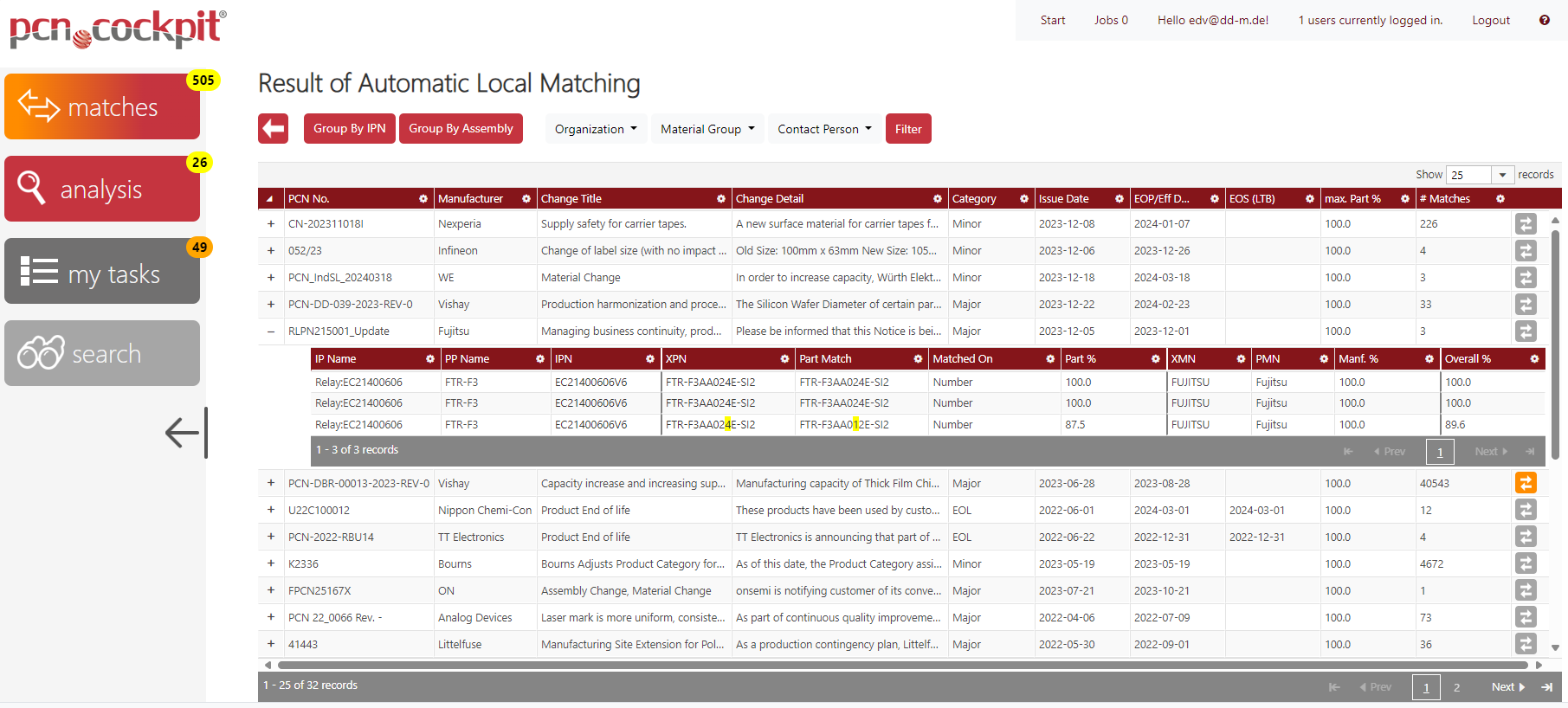The width and height of the screenshot is (1568, 708).
Task: Click the match icon for PCN-2022-RBU14 row
Action: tap(1526, 537)
